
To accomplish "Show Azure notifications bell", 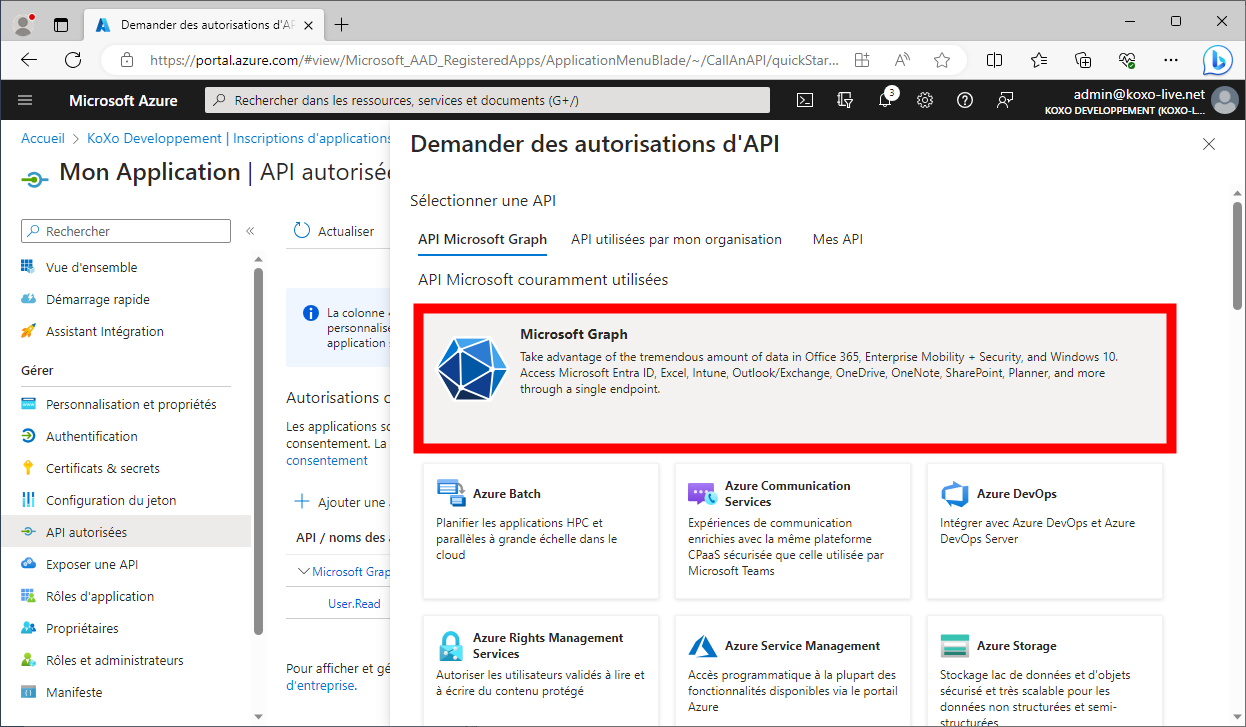I will [x=885, y=100].
